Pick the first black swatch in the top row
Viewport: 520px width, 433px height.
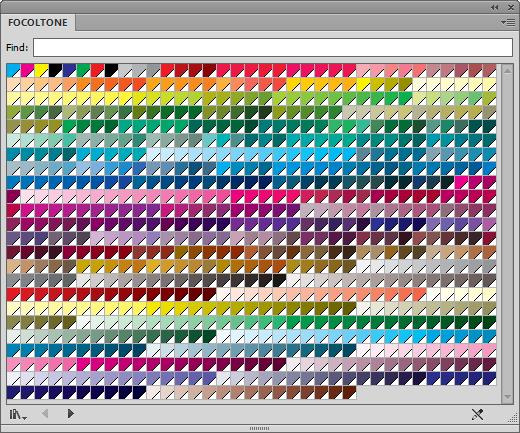pyautogui.click(x=55, y=71)
